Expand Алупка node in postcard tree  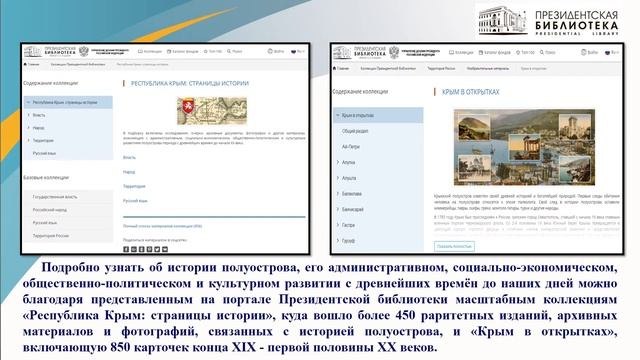click(338, 162)
